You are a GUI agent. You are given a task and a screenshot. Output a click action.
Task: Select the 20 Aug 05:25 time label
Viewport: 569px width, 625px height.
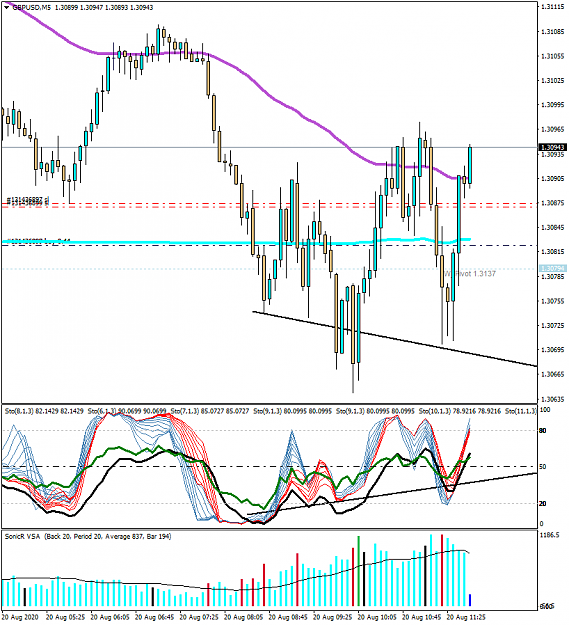65,617
